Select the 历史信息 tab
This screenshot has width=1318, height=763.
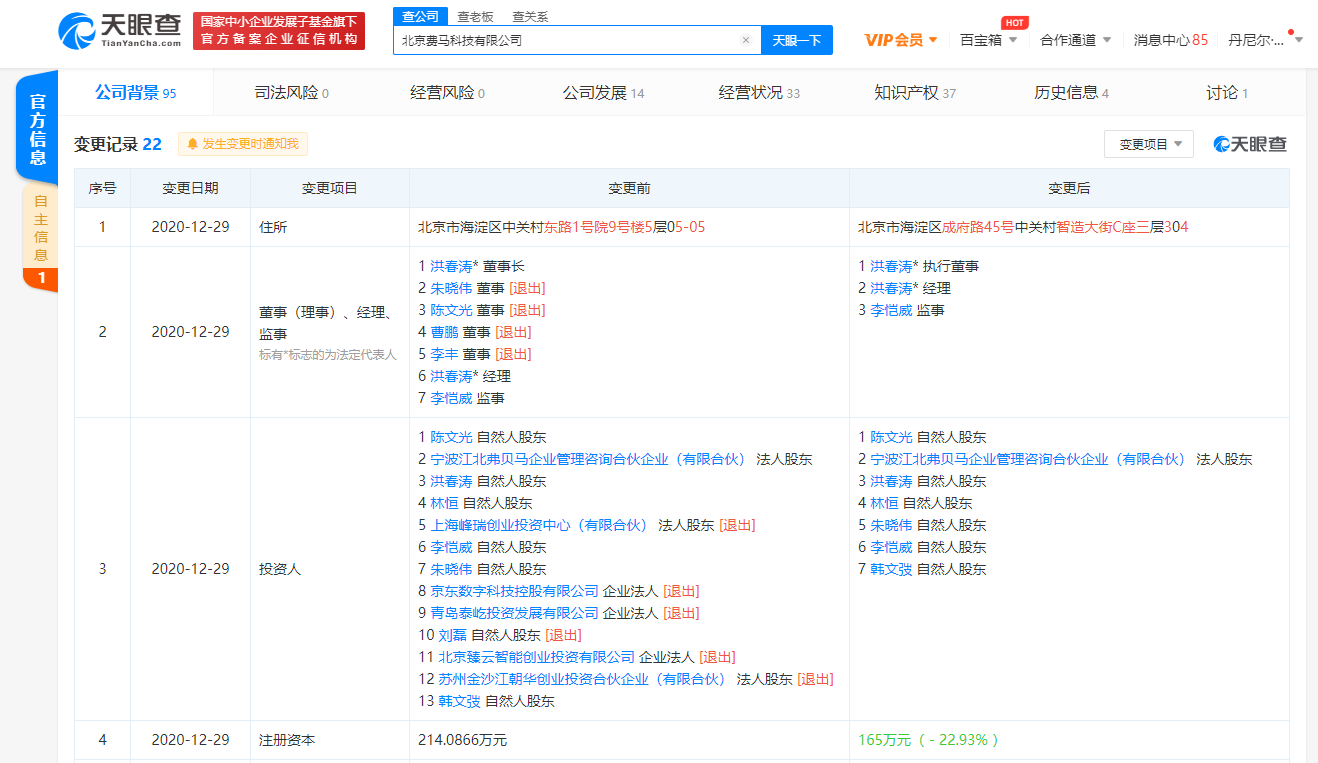coord(1071,93)
